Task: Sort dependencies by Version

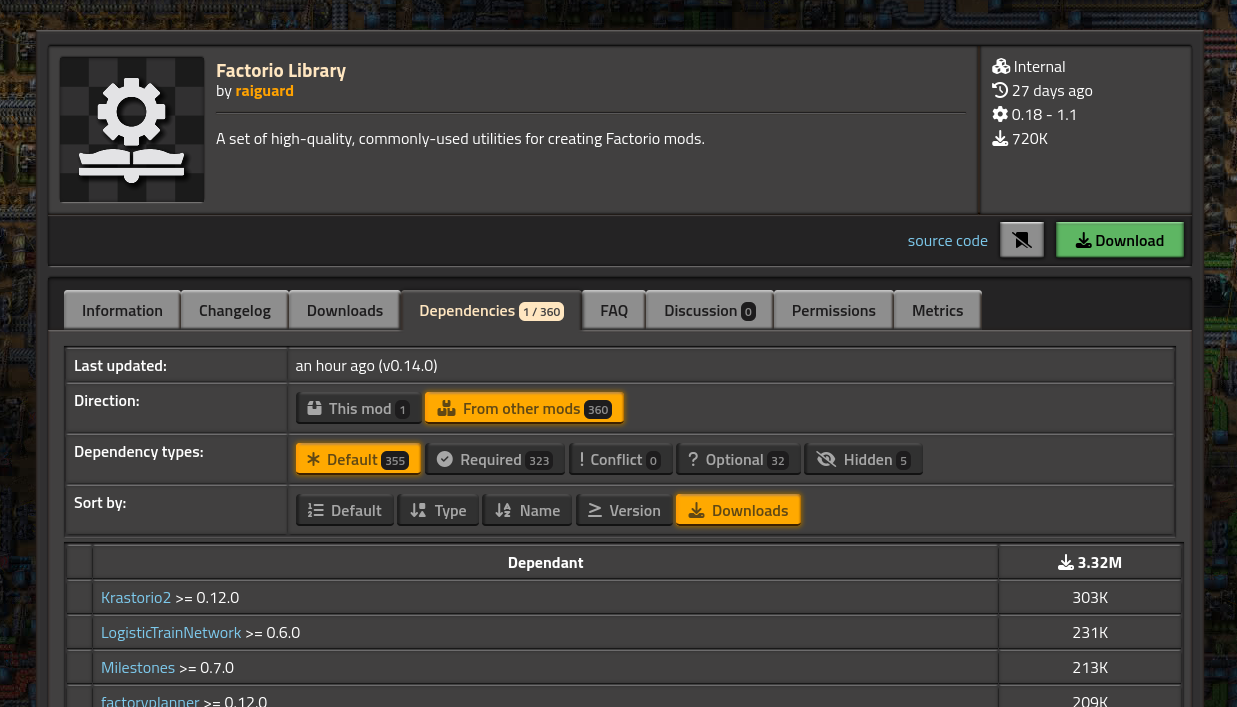Action: (x=623, y=511)
